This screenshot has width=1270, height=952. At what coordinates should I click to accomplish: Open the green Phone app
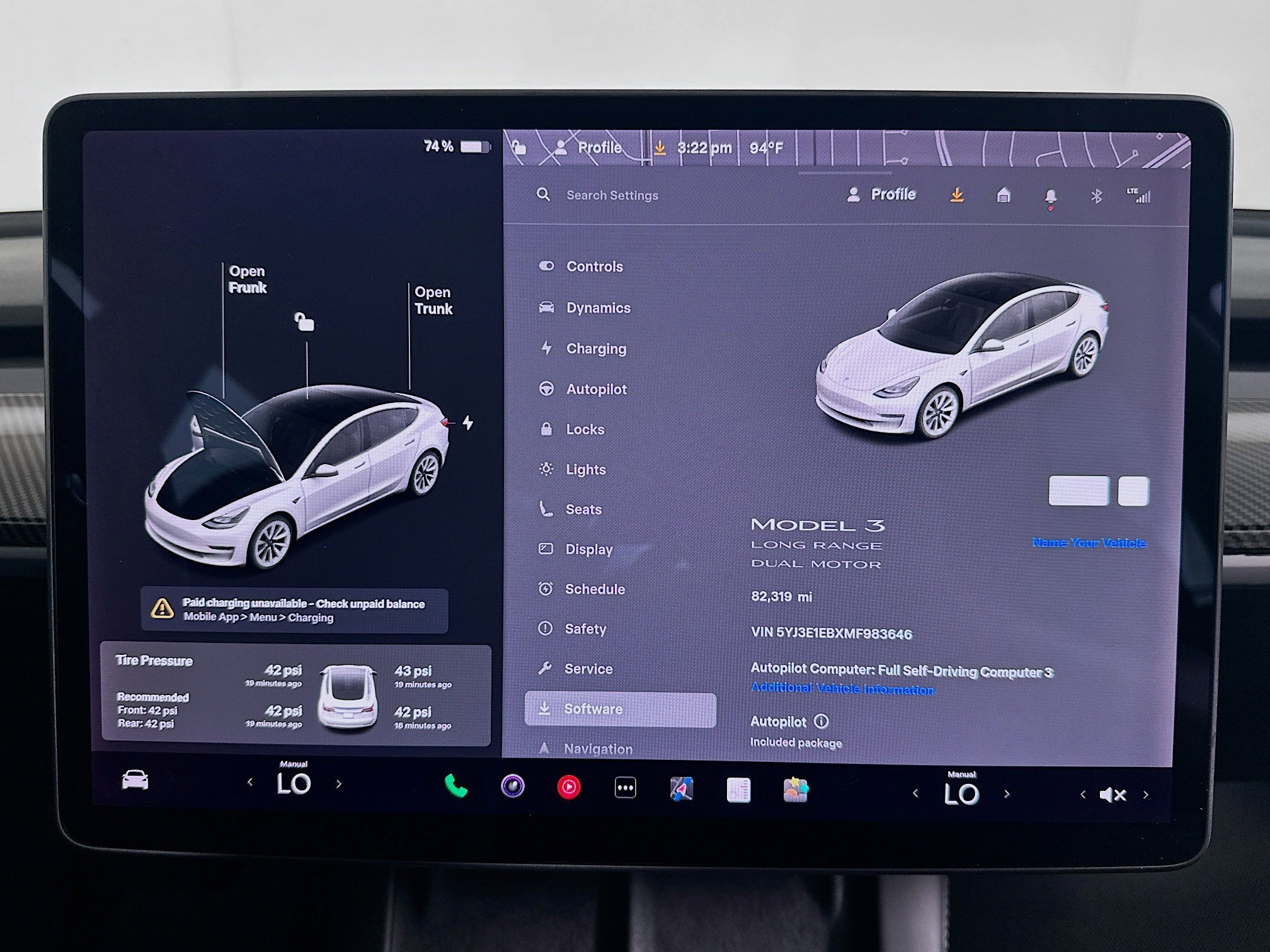pos(455,786)
